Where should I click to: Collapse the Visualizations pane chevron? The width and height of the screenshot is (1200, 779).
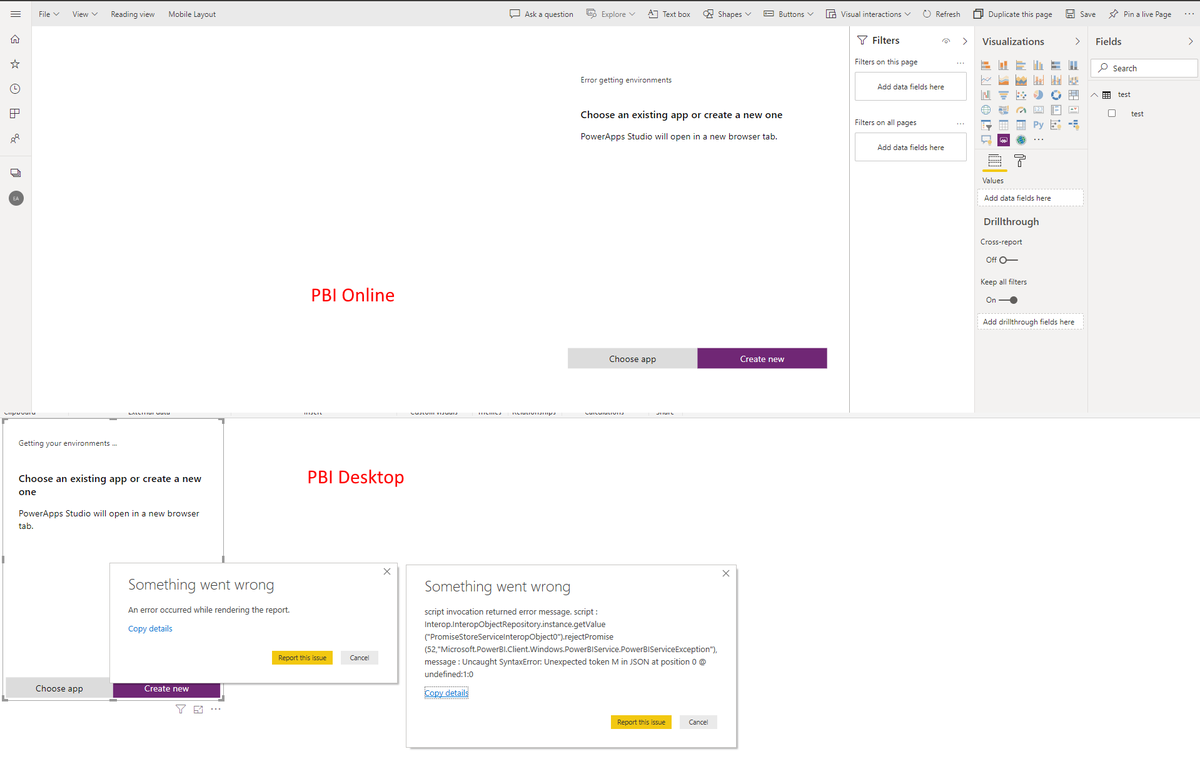[x=1077, y=41]
